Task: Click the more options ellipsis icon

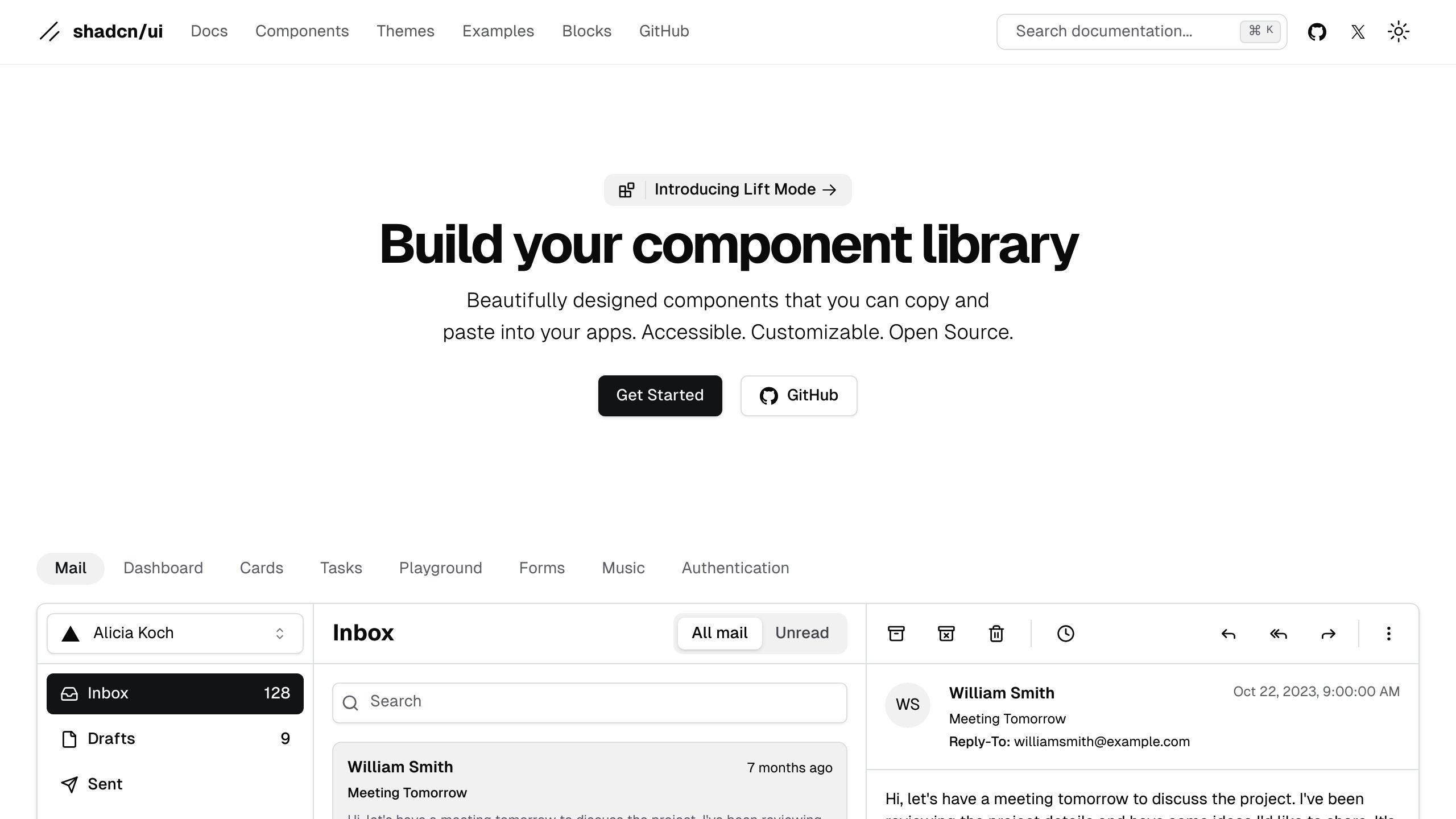Action: point(1389,633)
